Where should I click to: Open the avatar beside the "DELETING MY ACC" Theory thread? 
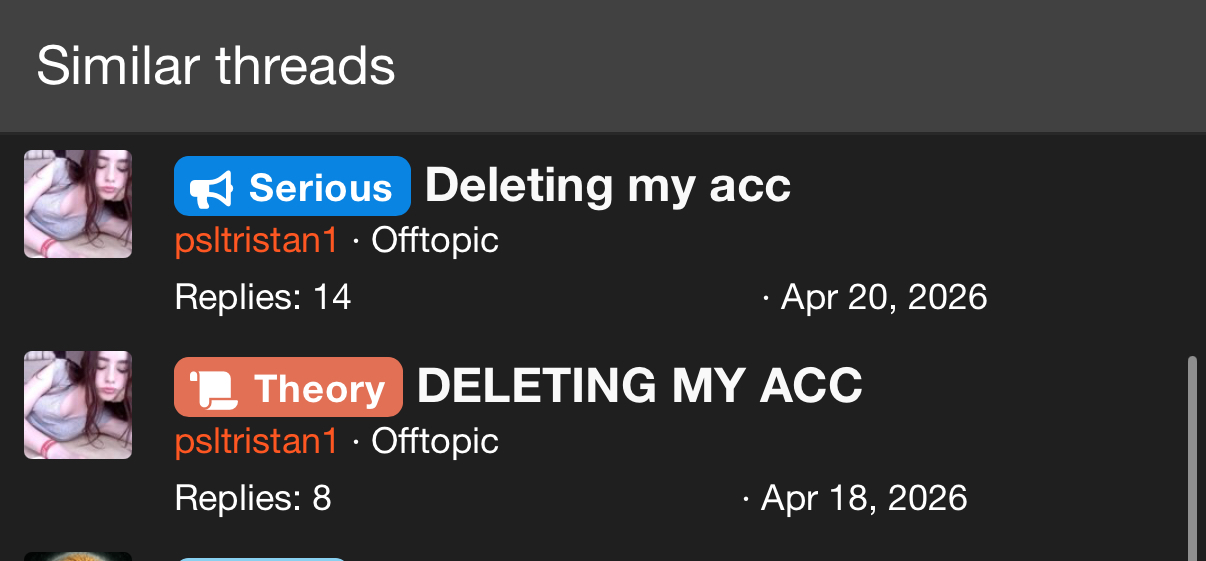(78, 405)
